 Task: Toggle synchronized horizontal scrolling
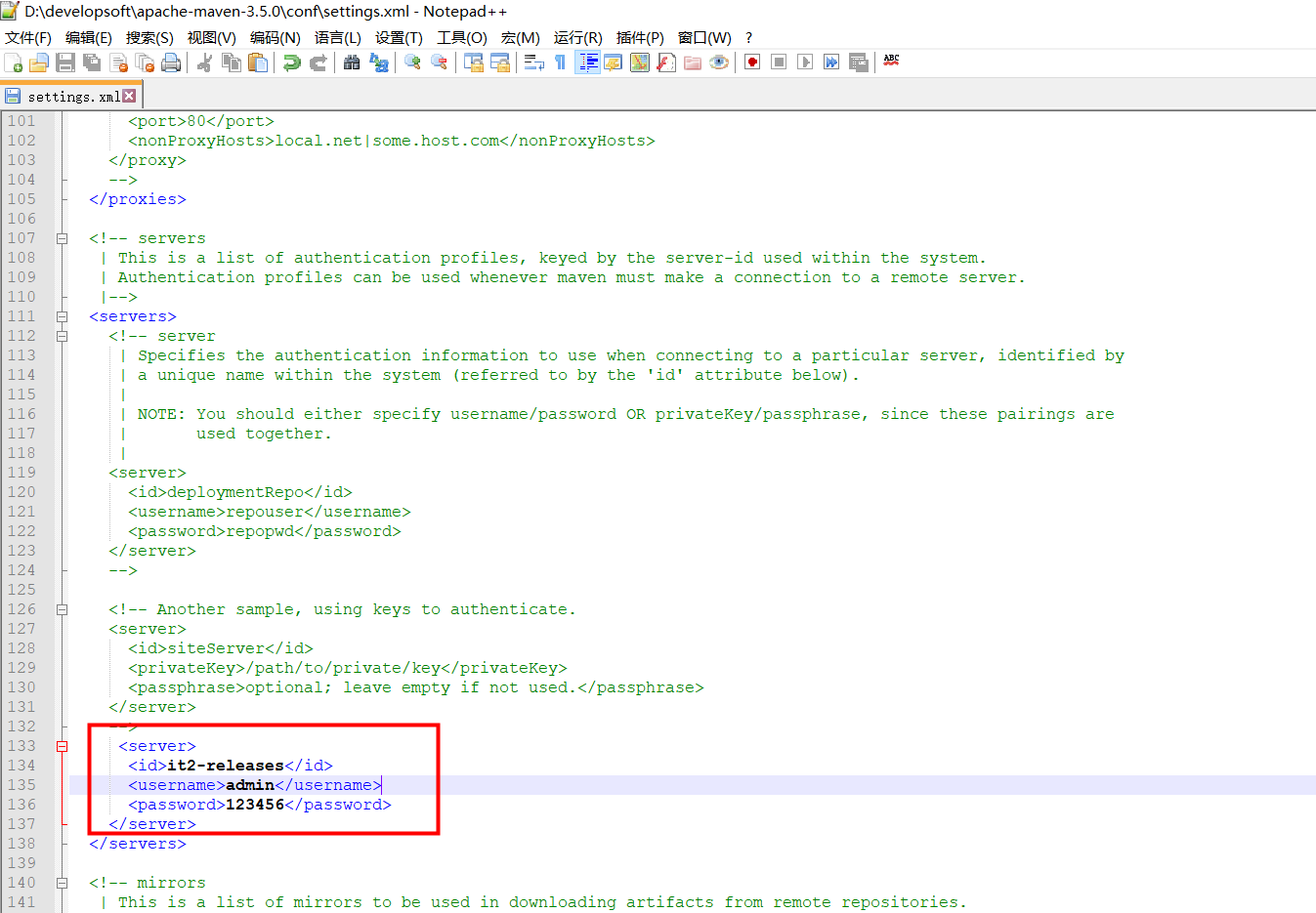[500, 62]
